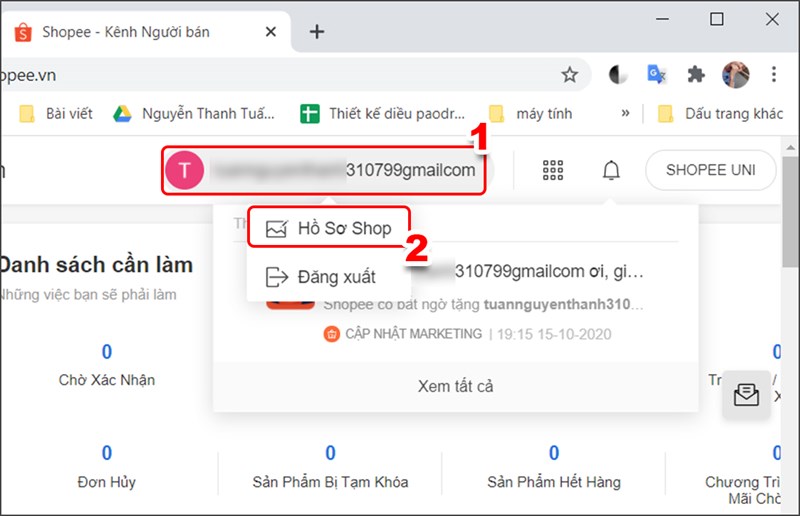Screen dimensions: 800x516
Task: Bookmark this page with the star icon
Action: click(569, 75)
